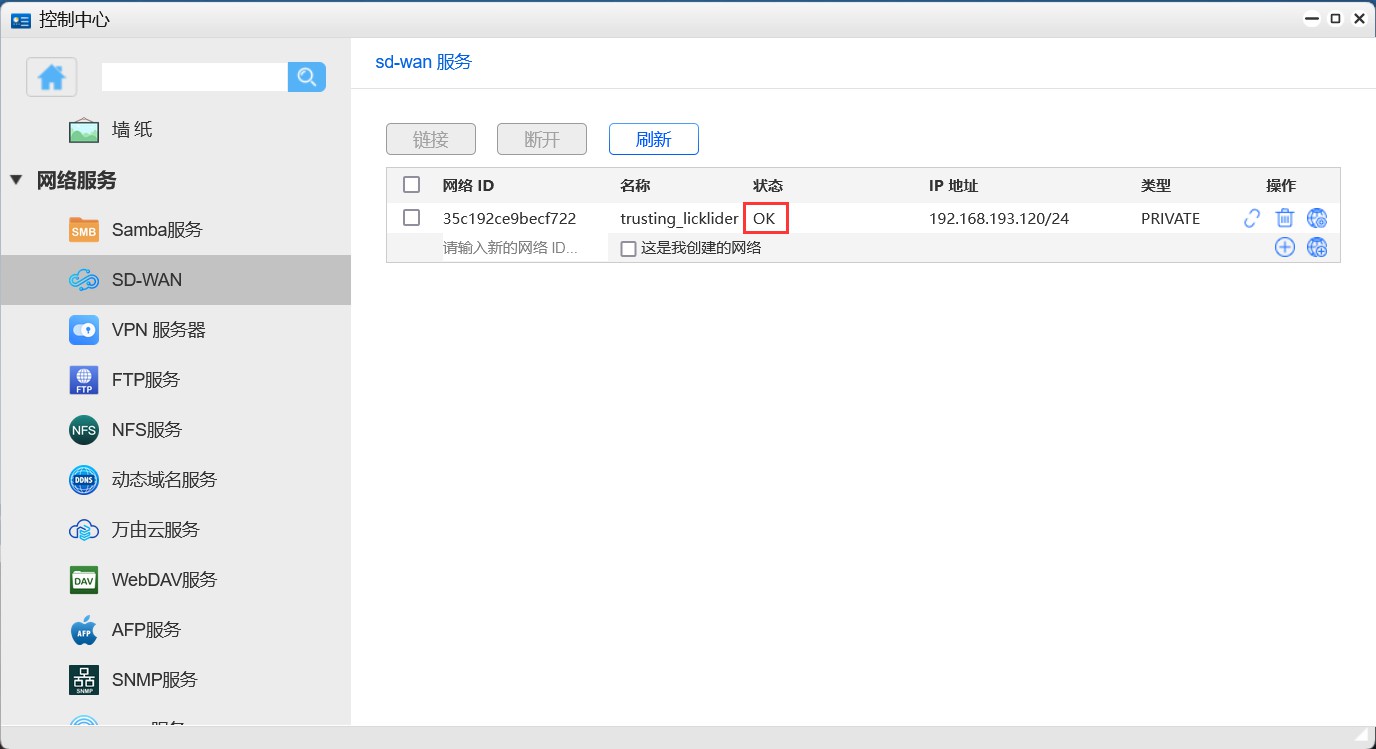Image resolution: width=1376 pixels, height=749 pixels.
Task: Collapse the 网络服务 section
Action: tap(15, 180)
